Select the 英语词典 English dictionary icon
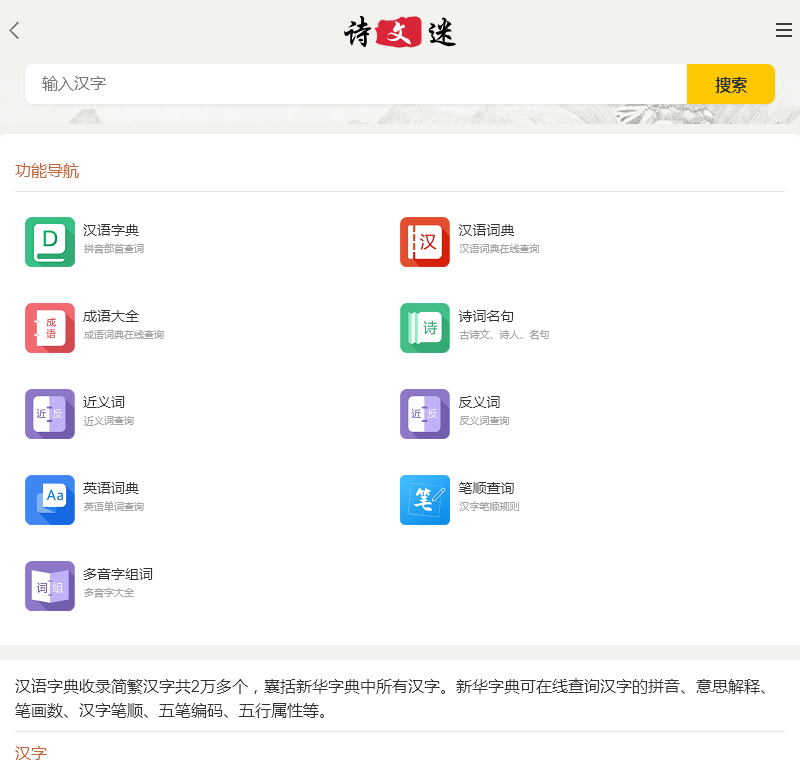The image size is (800, 768). pyautogui.click(x=48, y=499)
